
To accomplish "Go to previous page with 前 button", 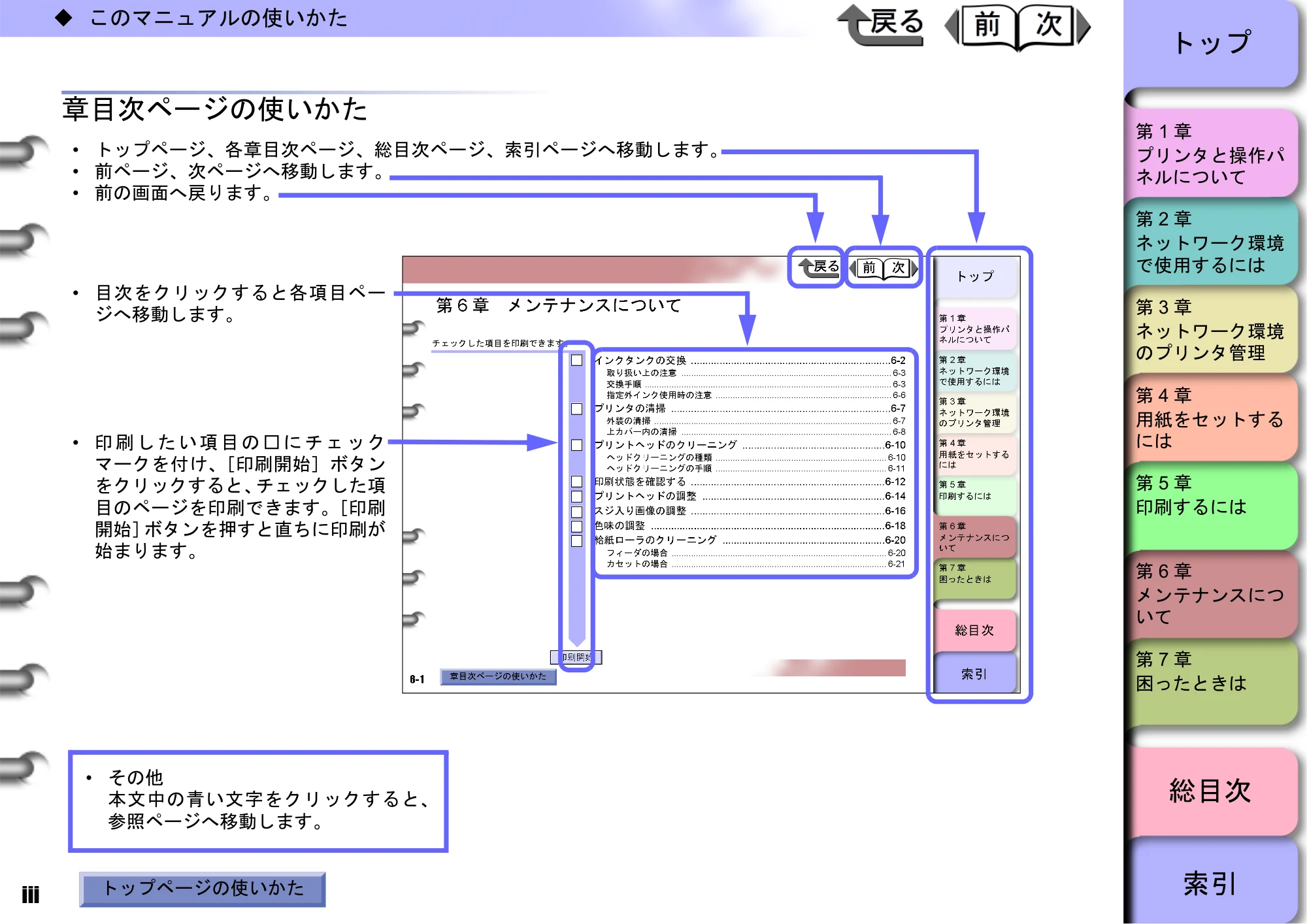I will point(986,26).
